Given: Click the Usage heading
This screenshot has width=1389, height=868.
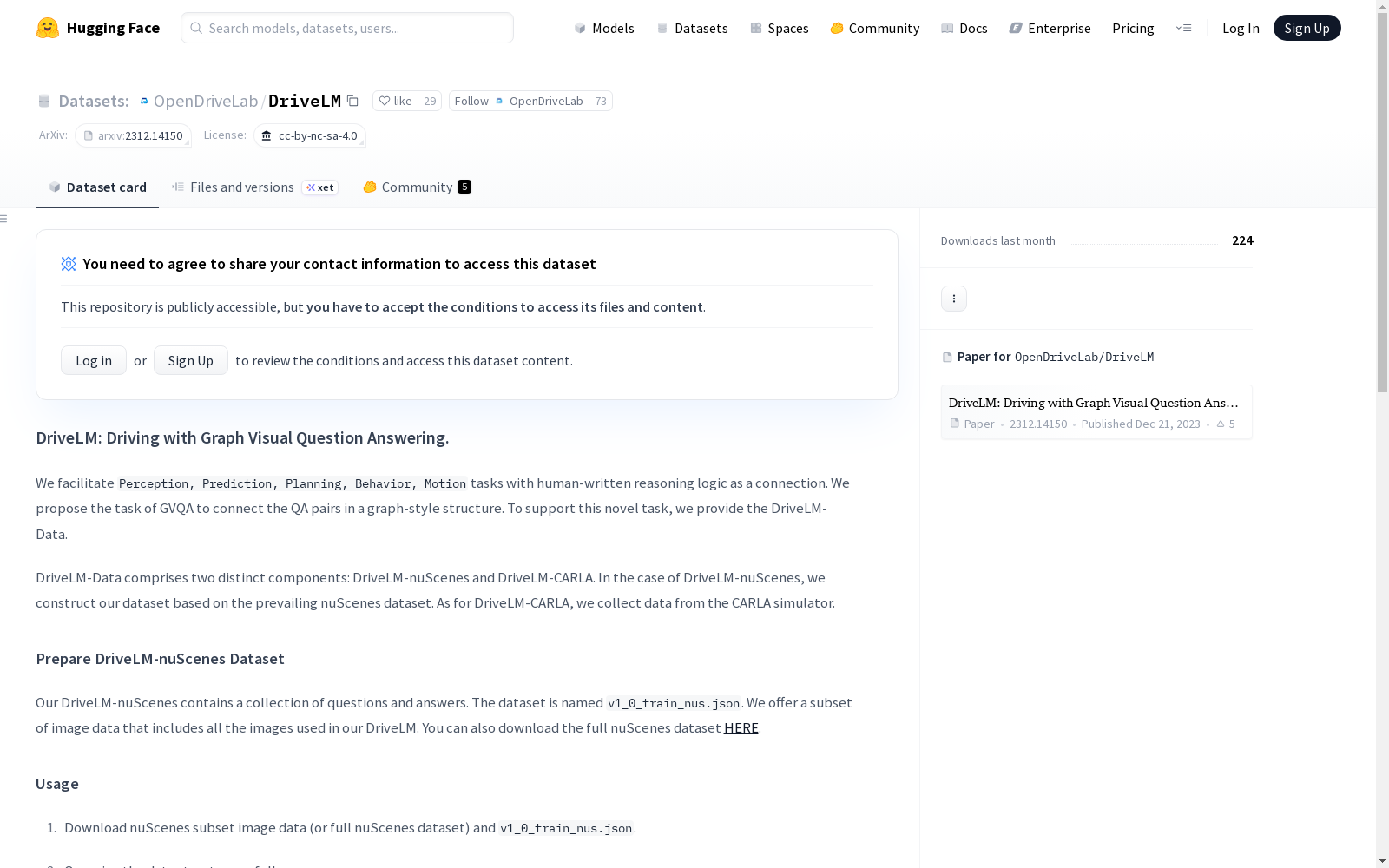Looking at the screenshot, I should point(57,784).
